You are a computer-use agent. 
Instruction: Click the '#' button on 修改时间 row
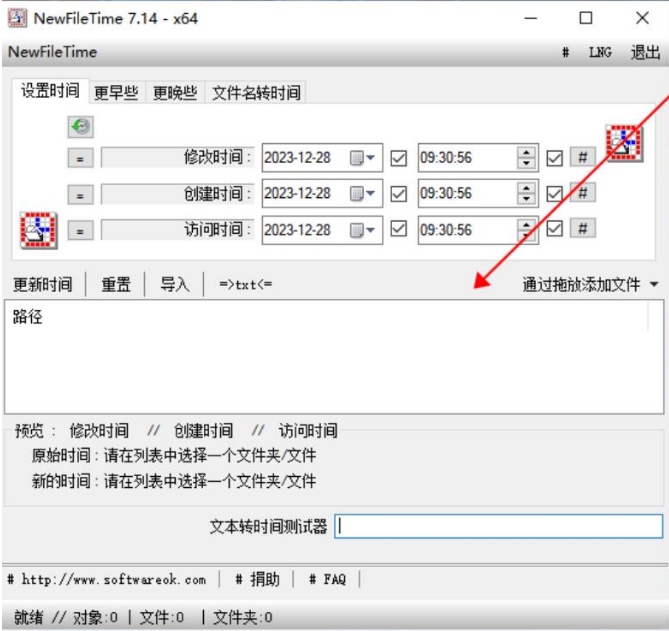point(583,157)
